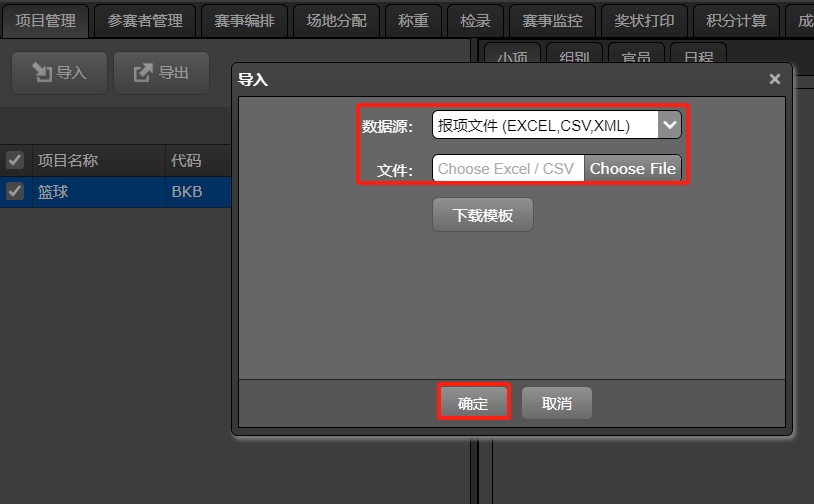Screen dimensions: 814x504
Task: Click the Choose File button
Action: (632, 168)
